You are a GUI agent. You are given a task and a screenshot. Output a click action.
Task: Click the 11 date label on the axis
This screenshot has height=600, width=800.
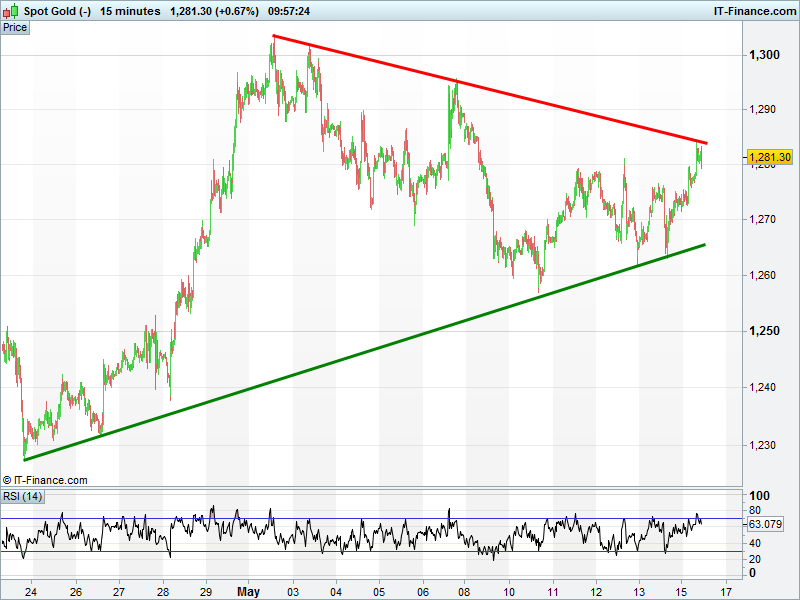pyautogui.click(x=553, y=592)
